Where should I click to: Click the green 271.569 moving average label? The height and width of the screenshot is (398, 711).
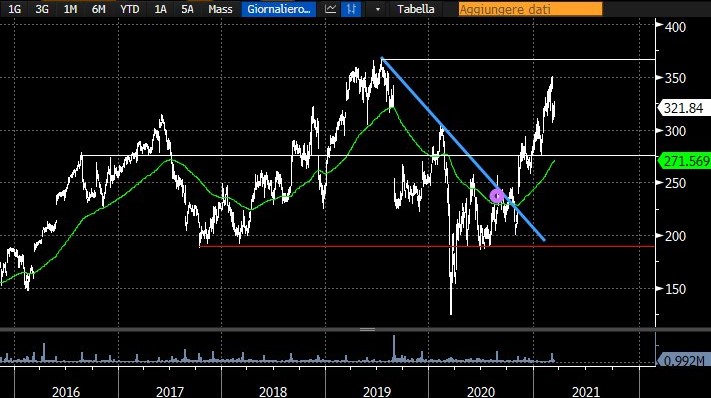(x=685, y=161)
